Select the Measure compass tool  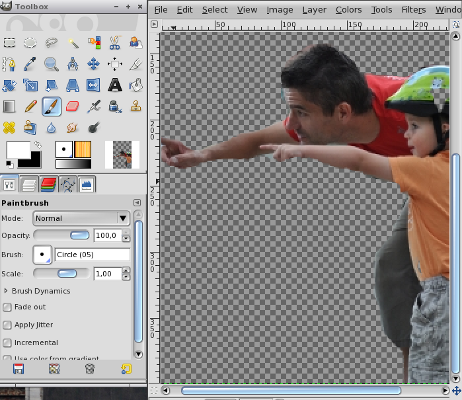click(x=73, y=64)
